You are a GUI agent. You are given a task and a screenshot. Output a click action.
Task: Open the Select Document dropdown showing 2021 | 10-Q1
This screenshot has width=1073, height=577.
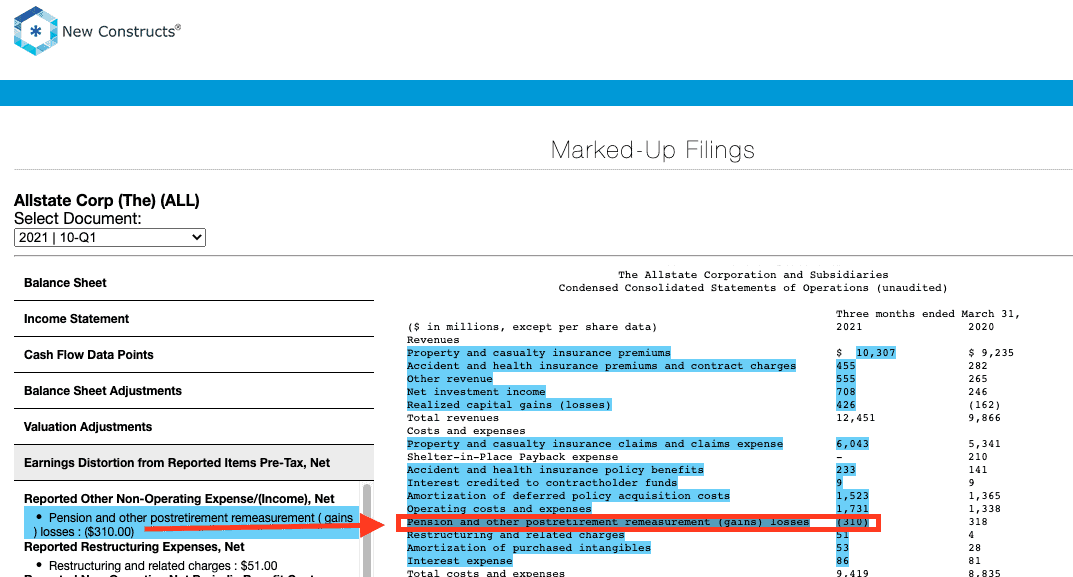click(109, 238)
